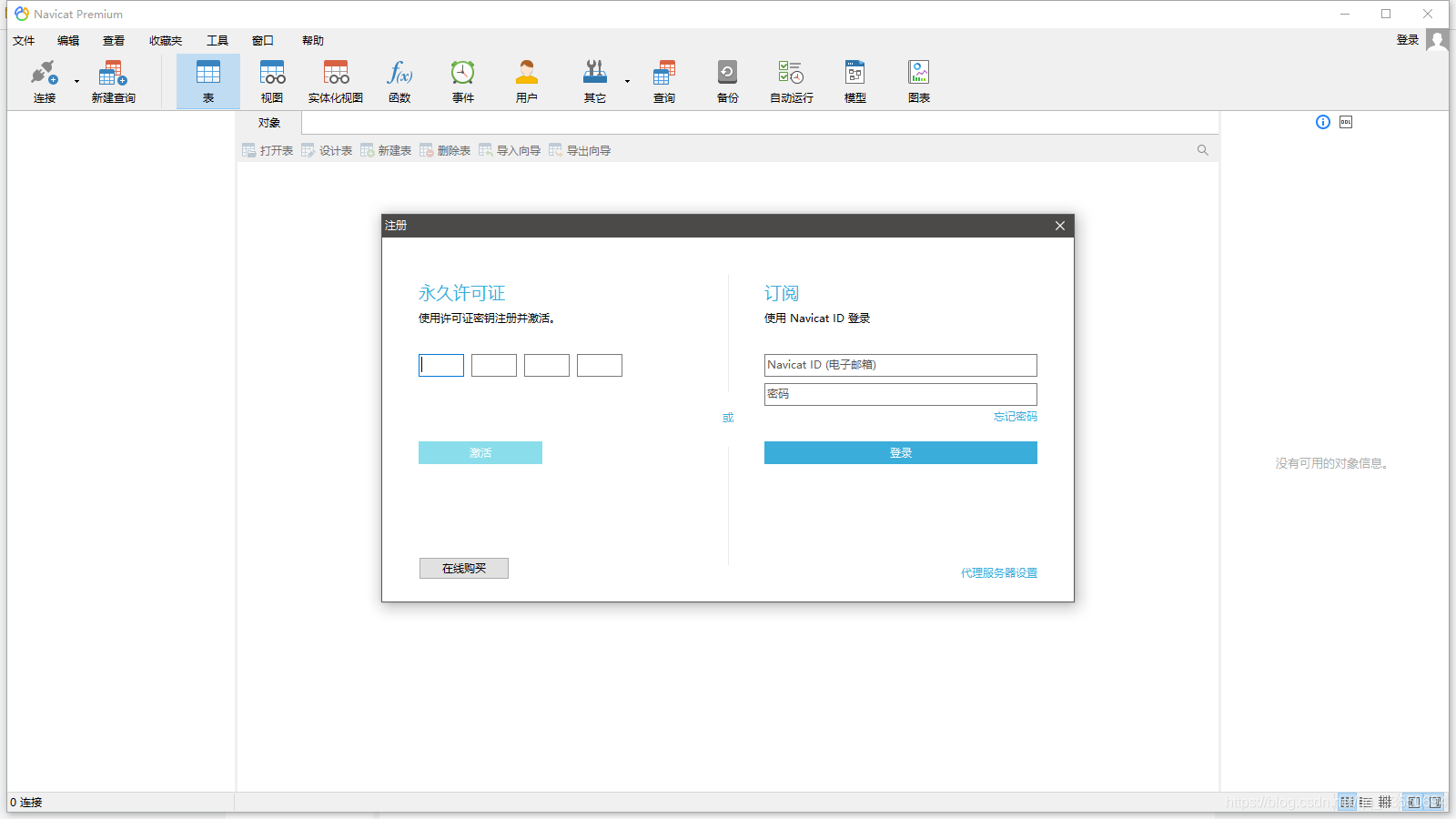Focus the second license key field

[494, 365]
